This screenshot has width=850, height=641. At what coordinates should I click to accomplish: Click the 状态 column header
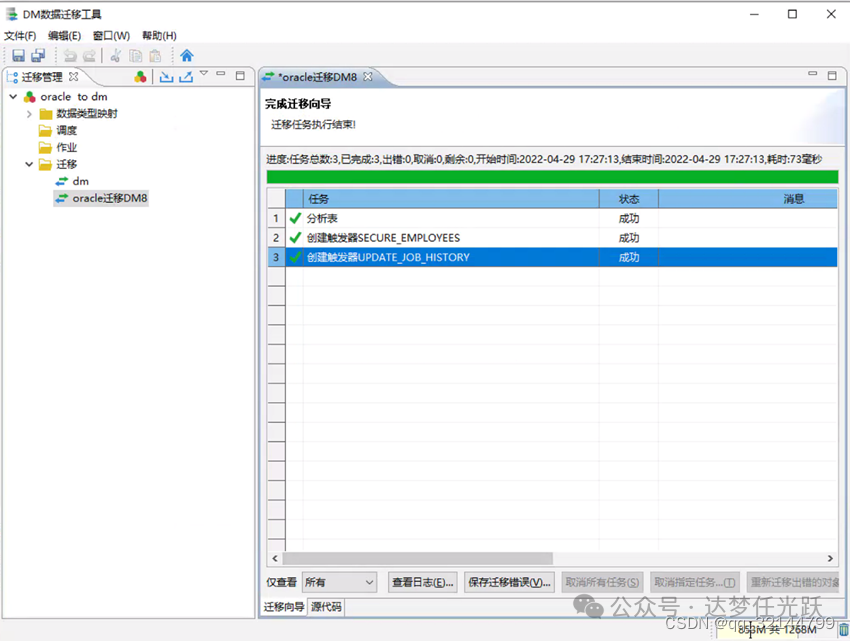[629, 199]
